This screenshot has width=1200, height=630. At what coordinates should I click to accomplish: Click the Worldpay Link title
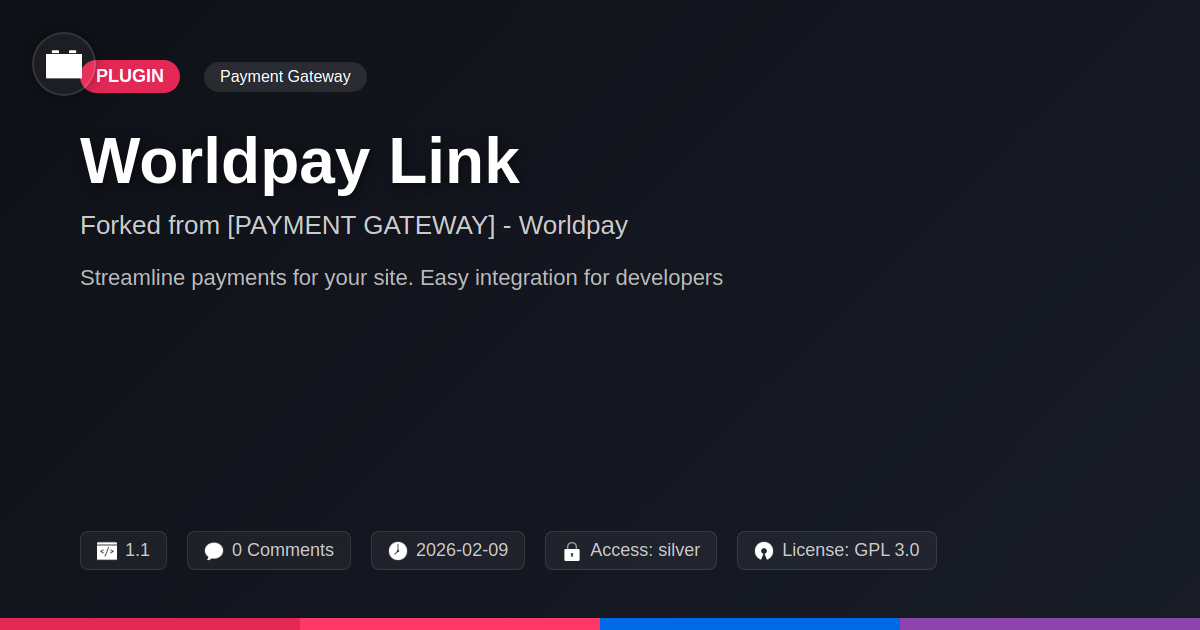[x=300, y=161]
